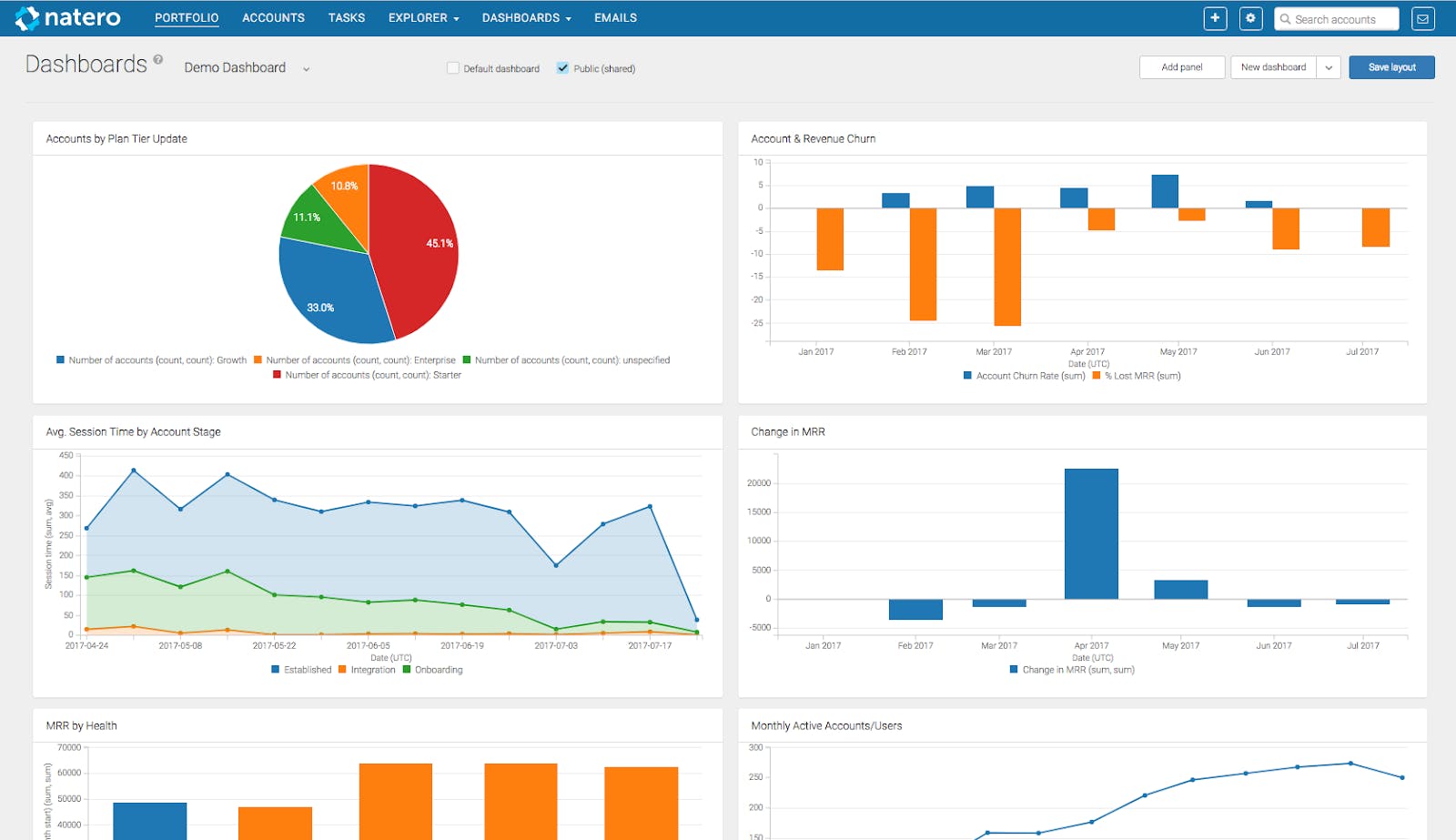Viewport: 1456px width, 840px height.
Task: Toggle Starter legend entry in pie chart
Action: click(x=367, y=375)
